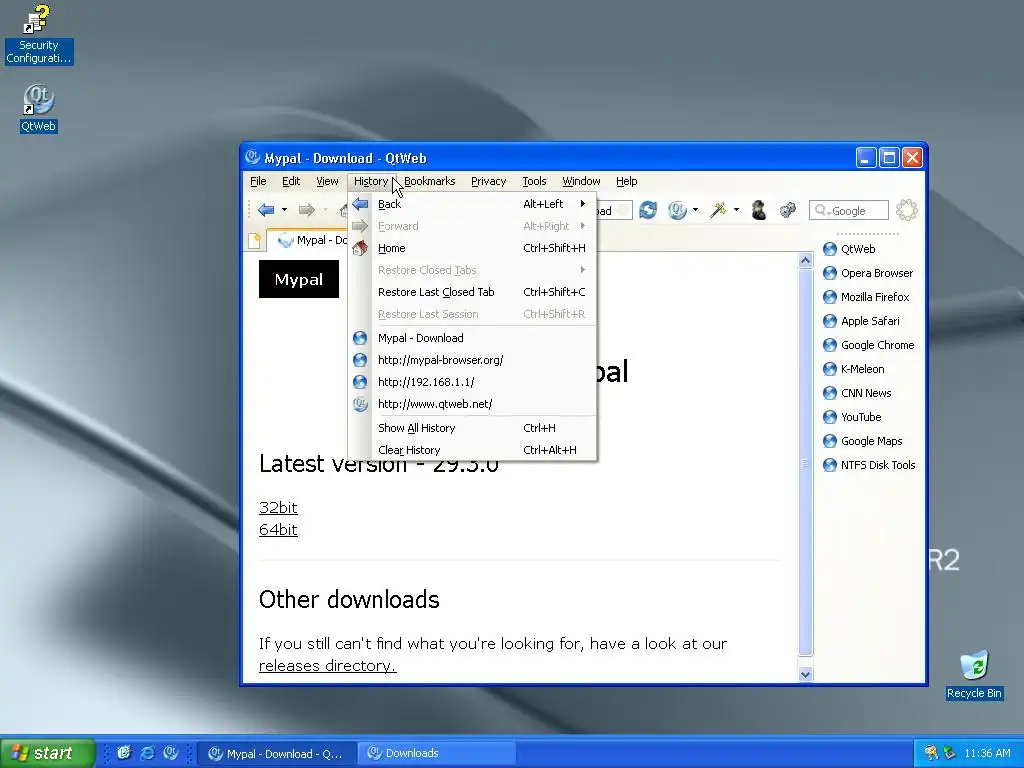
Task: Open the Opera Browser sidebar bookmark
Action: click(x=868, y=273)
